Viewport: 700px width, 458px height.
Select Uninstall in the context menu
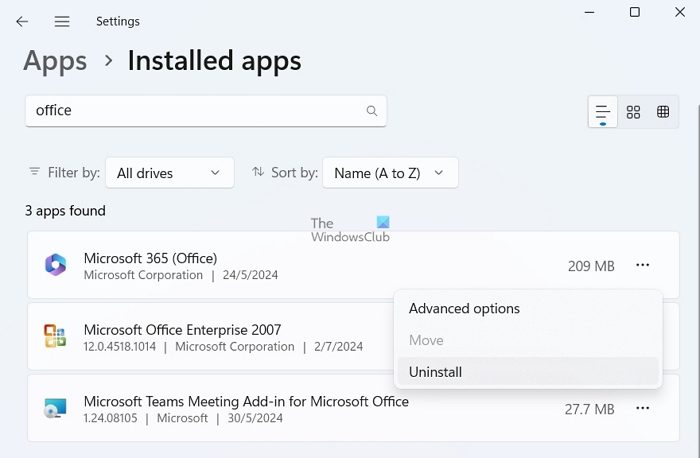(x=435, y=372)
